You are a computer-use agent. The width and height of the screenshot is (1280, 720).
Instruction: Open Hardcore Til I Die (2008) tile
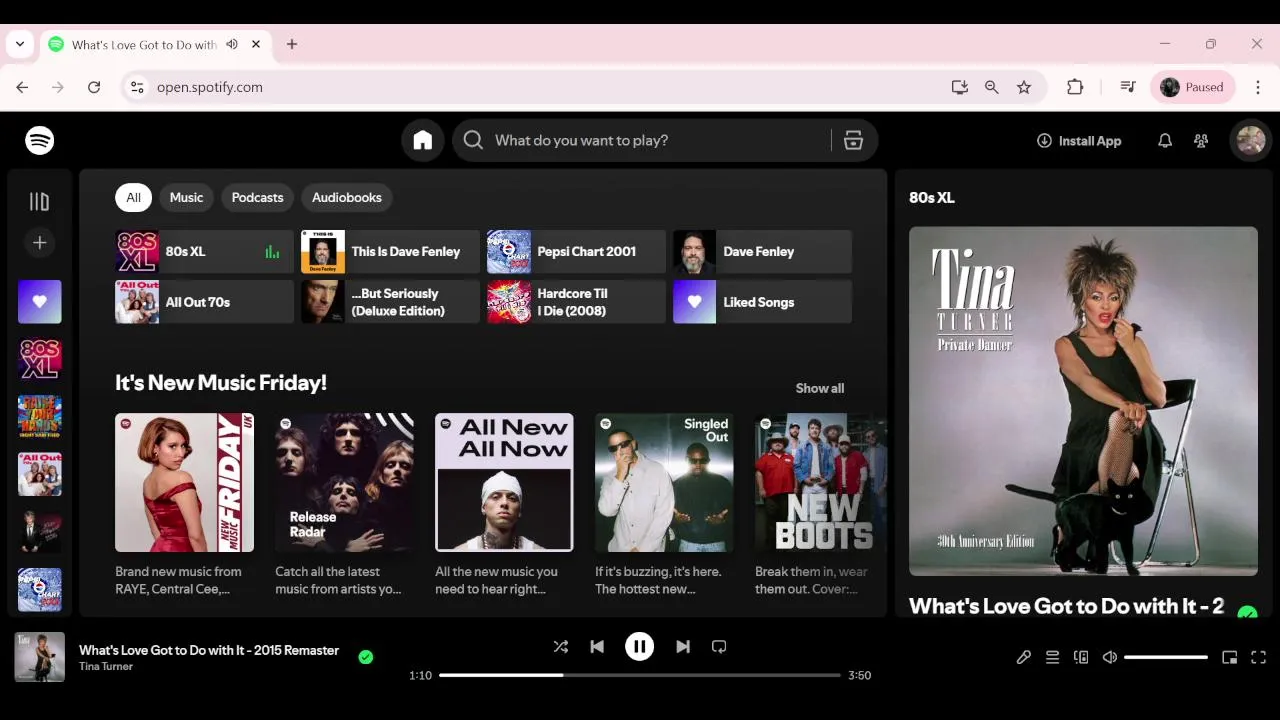[576, 302]
